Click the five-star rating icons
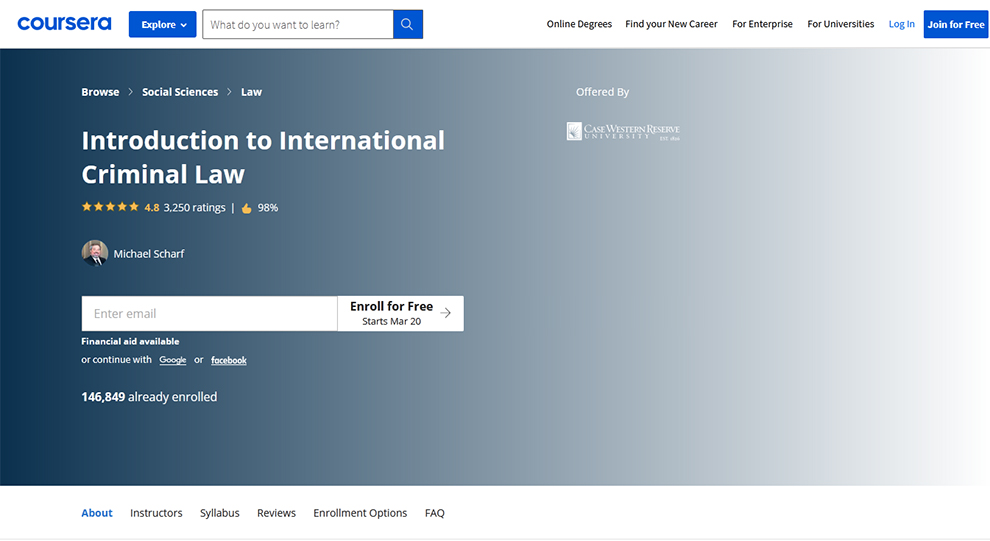 coord(110,207)
